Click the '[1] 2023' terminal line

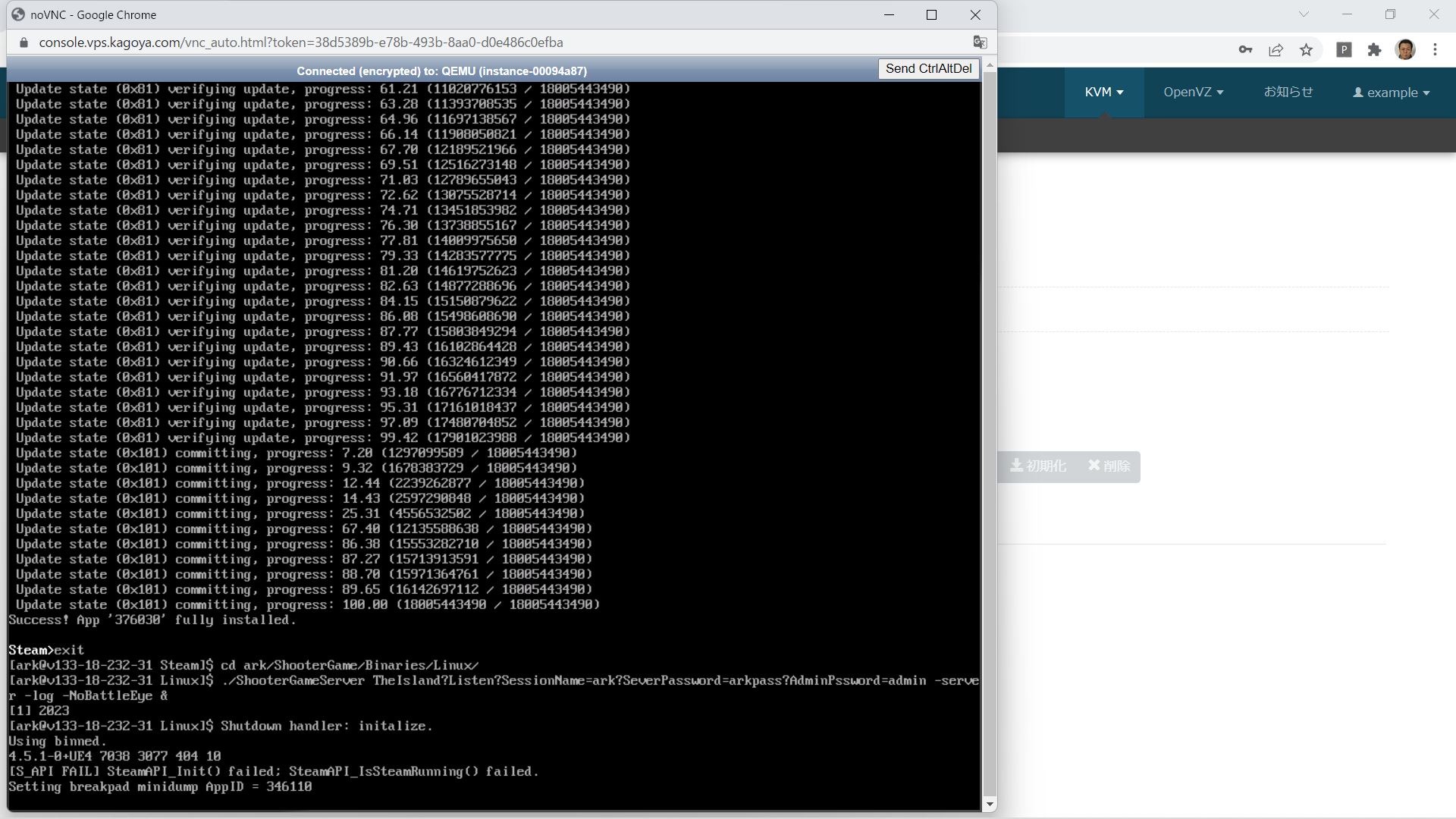coord(39,711)
